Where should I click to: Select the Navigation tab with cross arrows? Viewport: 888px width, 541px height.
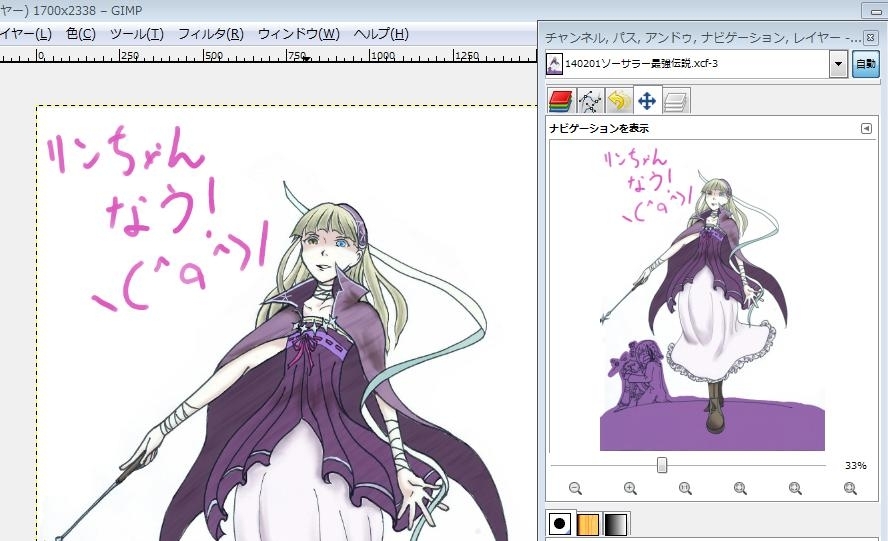click(647, 101)
